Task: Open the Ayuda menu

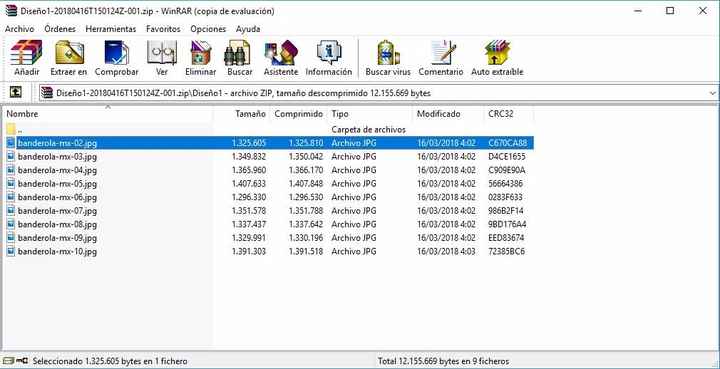Action: click(248, 29)
